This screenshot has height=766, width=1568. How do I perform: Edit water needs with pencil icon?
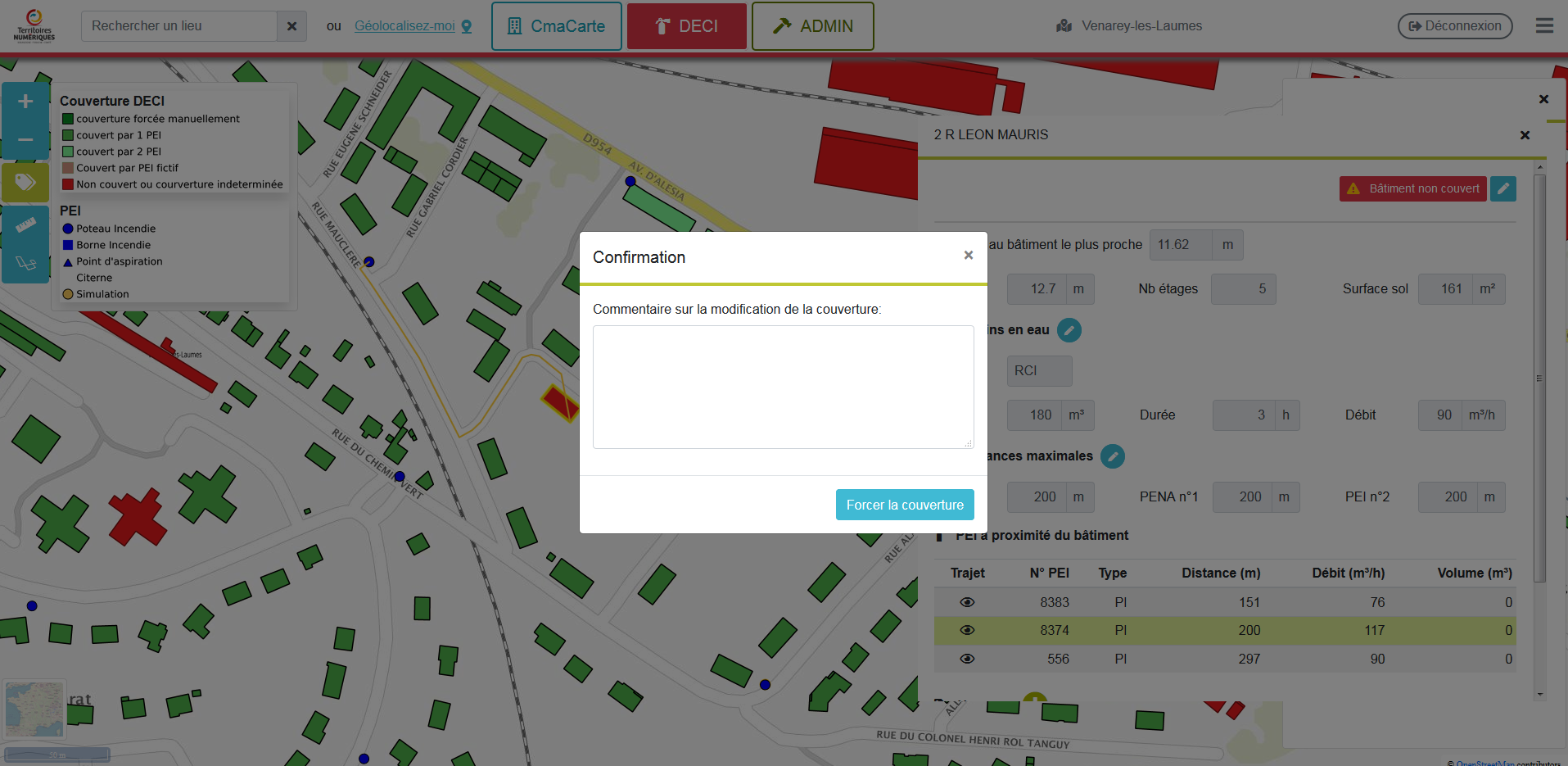click(x=1069, y=330)
